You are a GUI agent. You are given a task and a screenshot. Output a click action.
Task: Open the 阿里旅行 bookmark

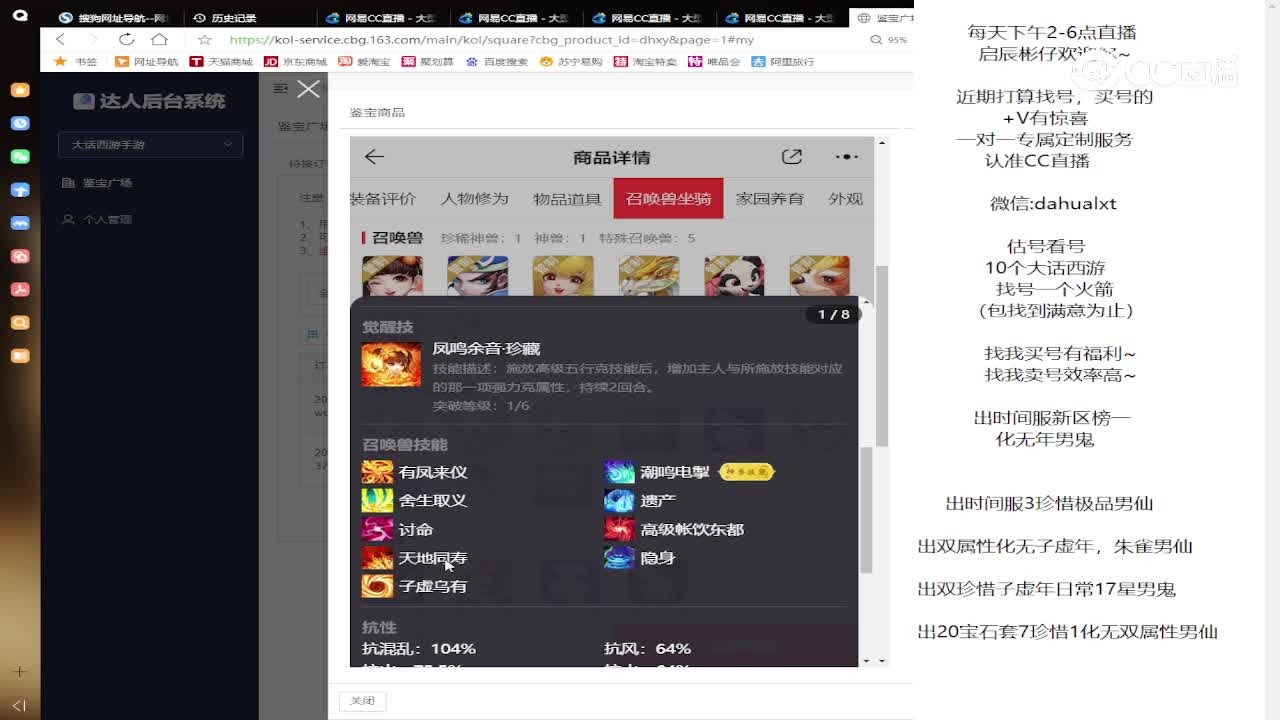point(783,62)
